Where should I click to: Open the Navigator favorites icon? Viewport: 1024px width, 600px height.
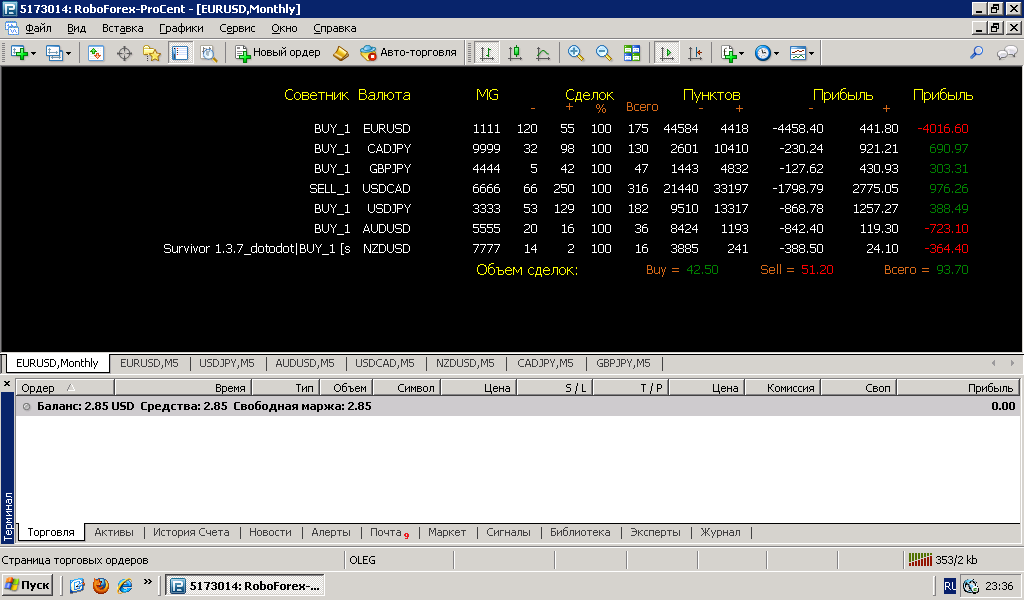152,53
